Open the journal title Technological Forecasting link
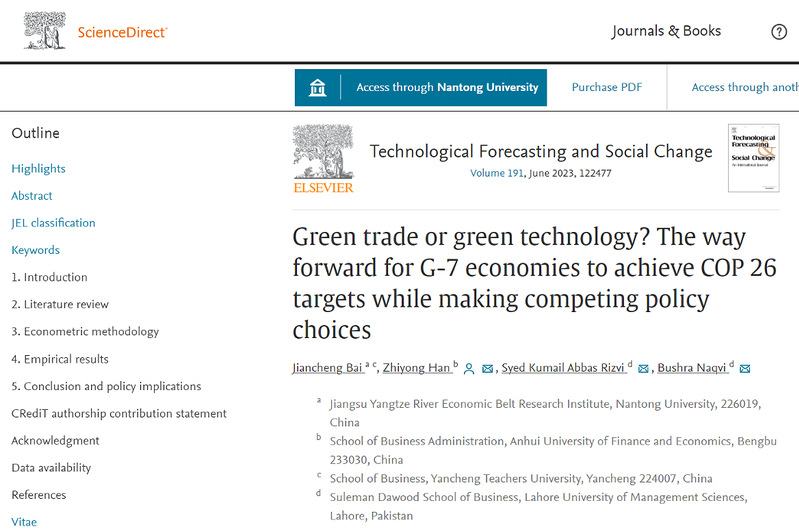Viewport: 799px width, 531px height. coord(541,152)
